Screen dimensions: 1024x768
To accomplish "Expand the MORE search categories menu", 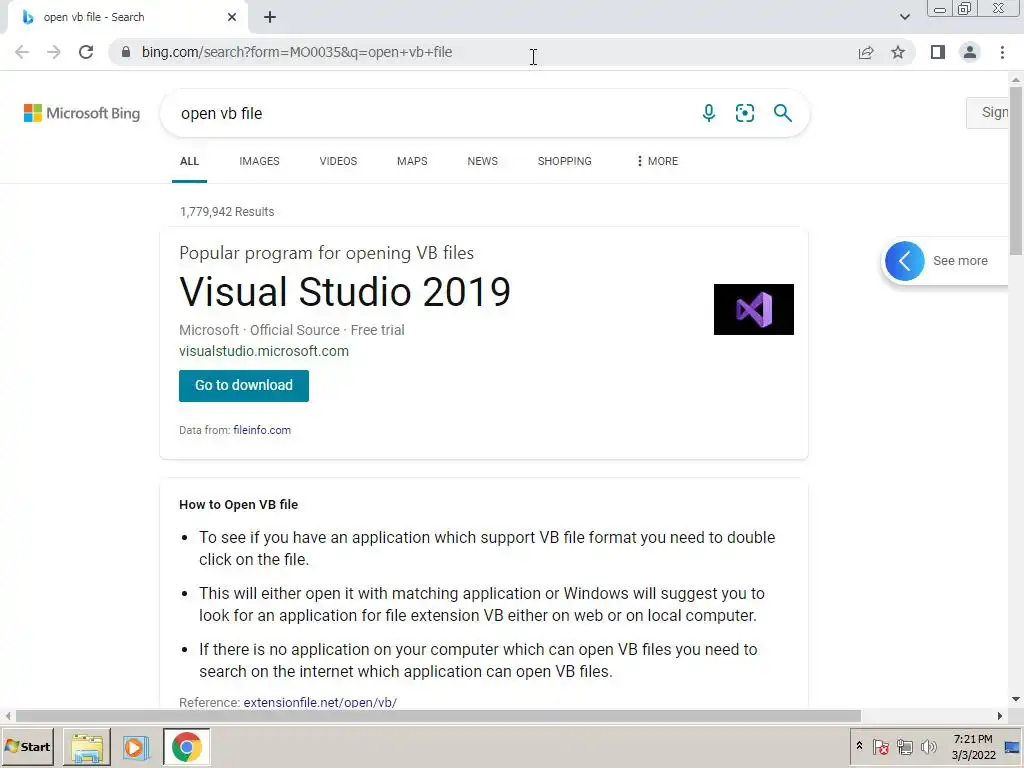I will (x=657, y=161).
